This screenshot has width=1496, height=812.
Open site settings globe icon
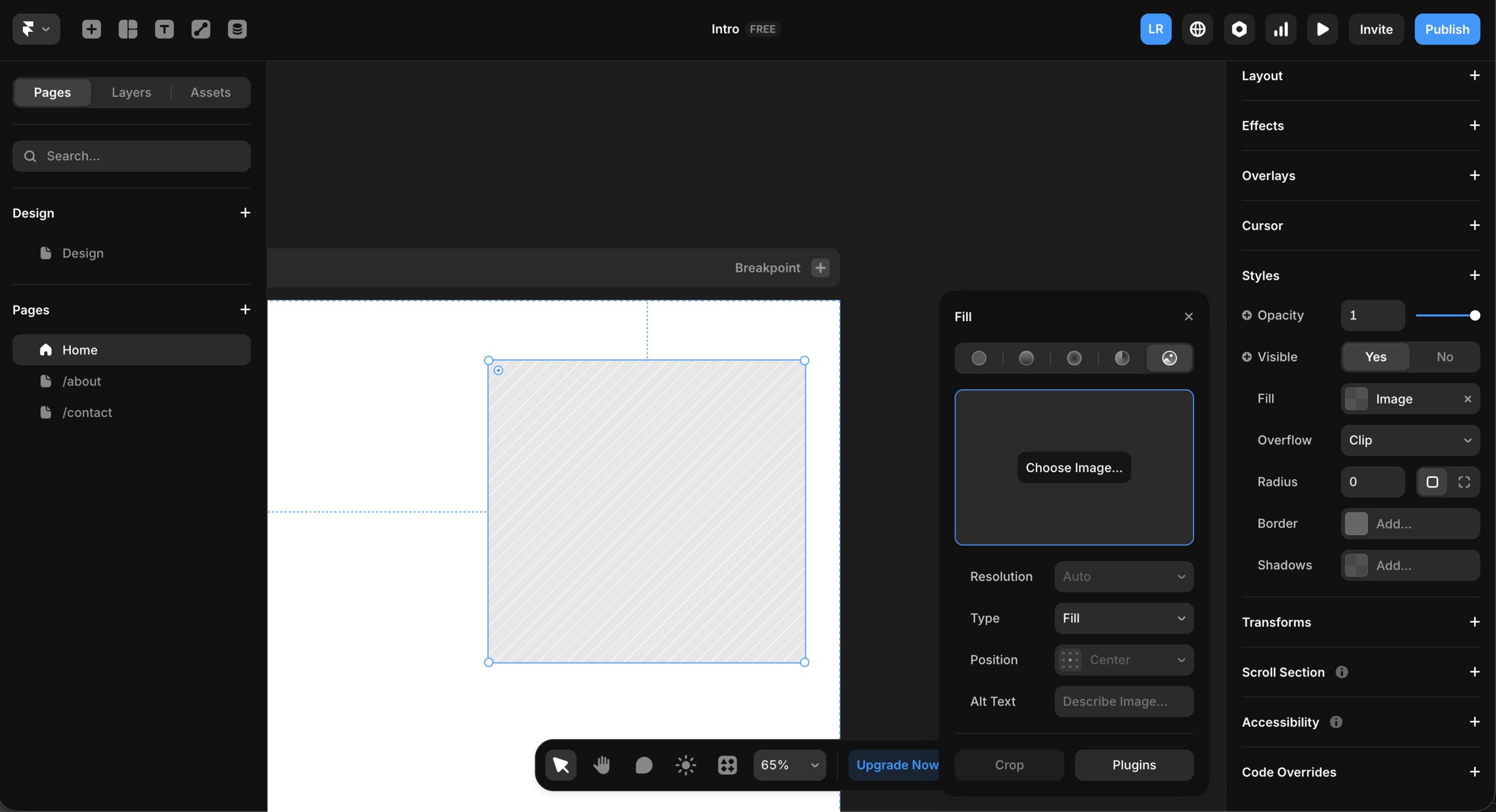(1197, 29)
